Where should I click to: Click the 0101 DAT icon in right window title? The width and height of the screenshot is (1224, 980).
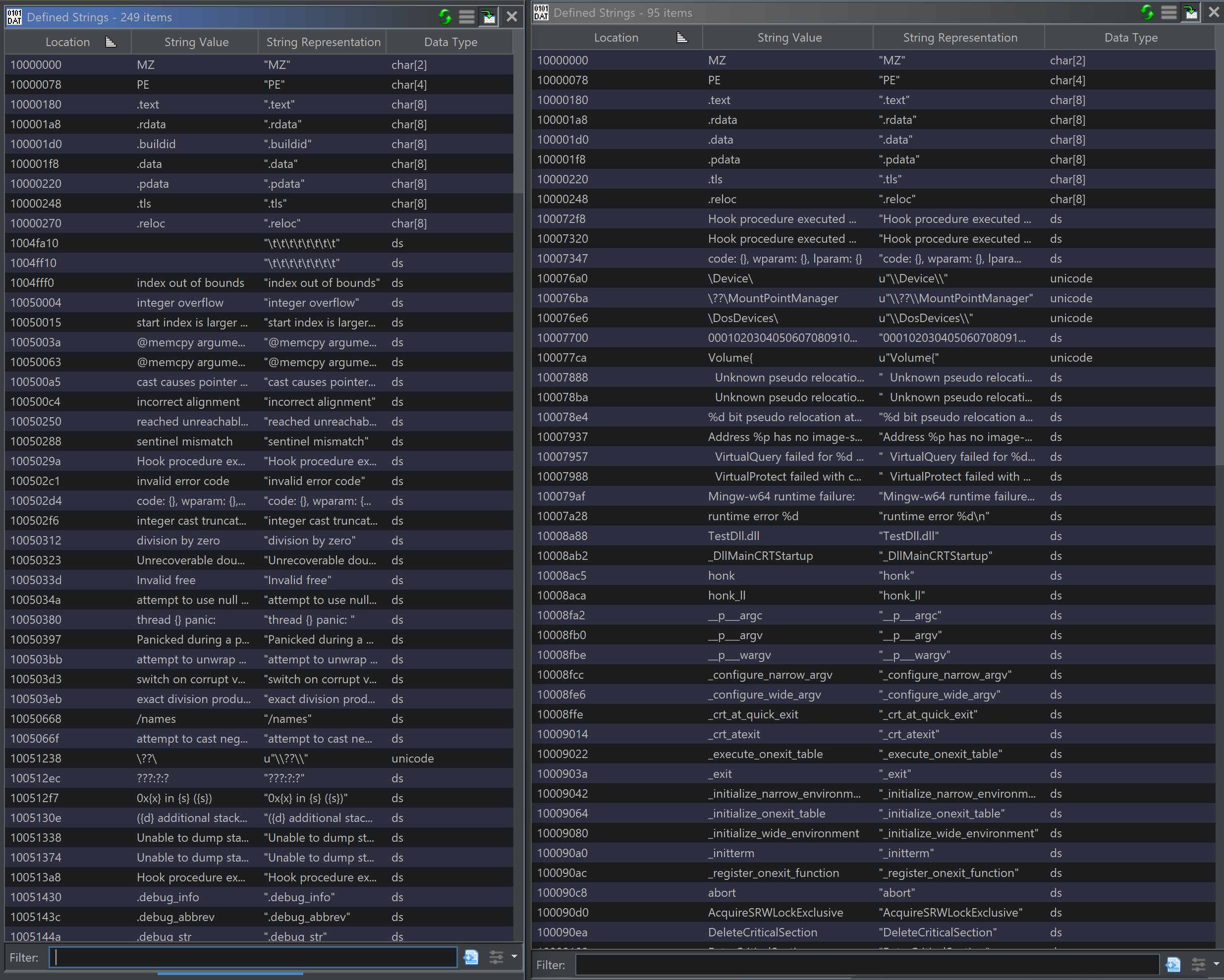click(541, 12)
